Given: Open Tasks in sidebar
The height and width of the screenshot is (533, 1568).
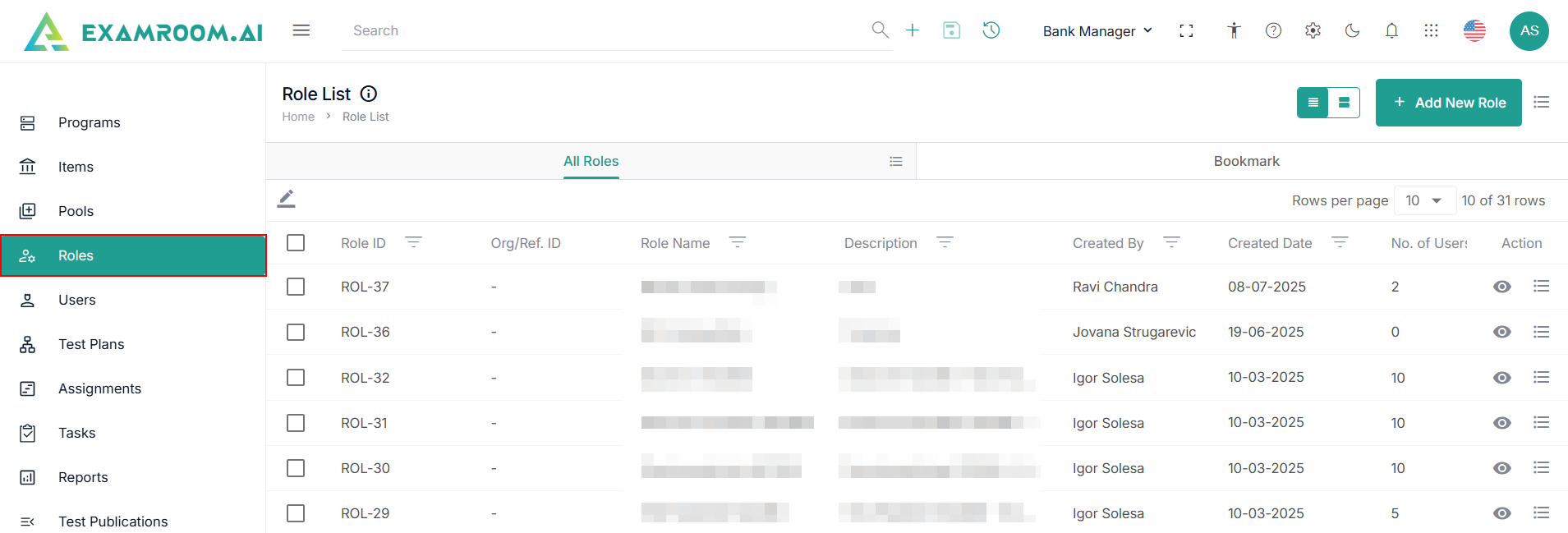Looking at the screenshot, I should (133, 433).
